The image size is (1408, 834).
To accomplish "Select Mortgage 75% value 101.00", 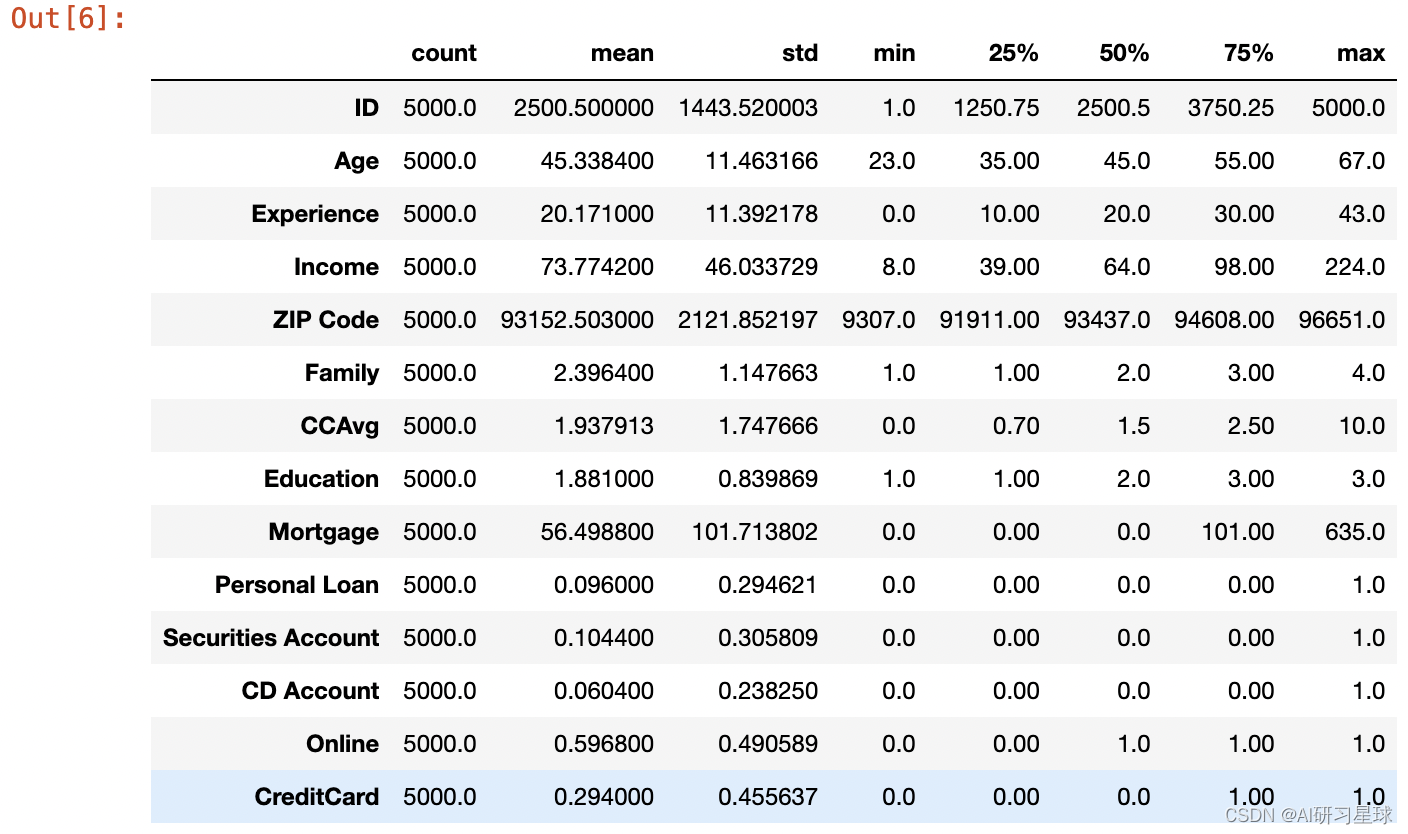I will click(1238, 532).
